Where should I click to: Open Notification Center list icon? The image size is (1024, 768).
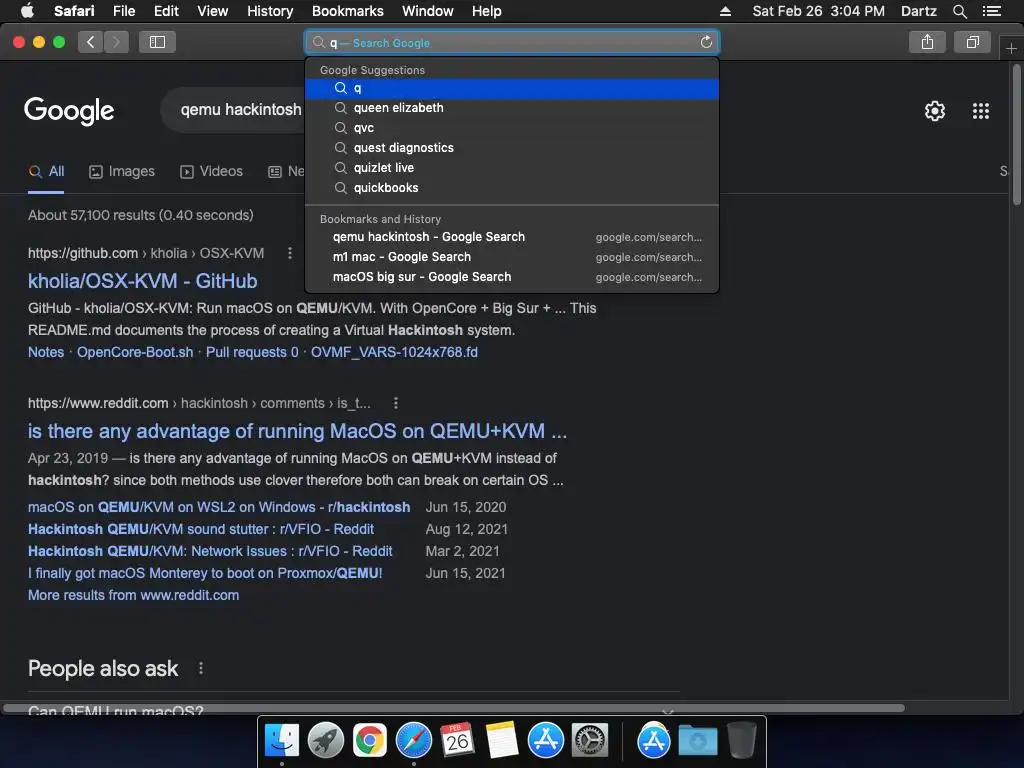point(992,11)
